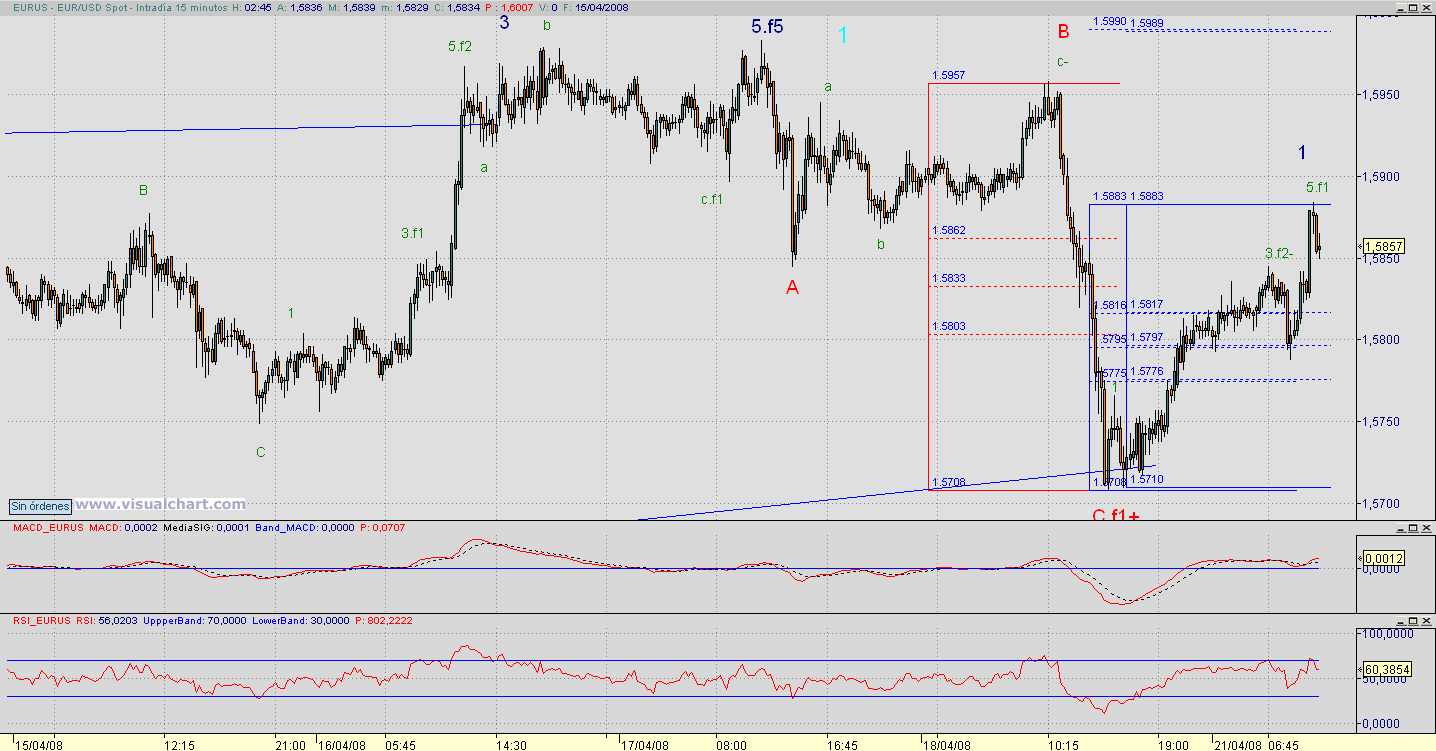Click the "12:15" time axis label
The height and width of the screenshot is (751, 1436).
click(x=179, y=744)
